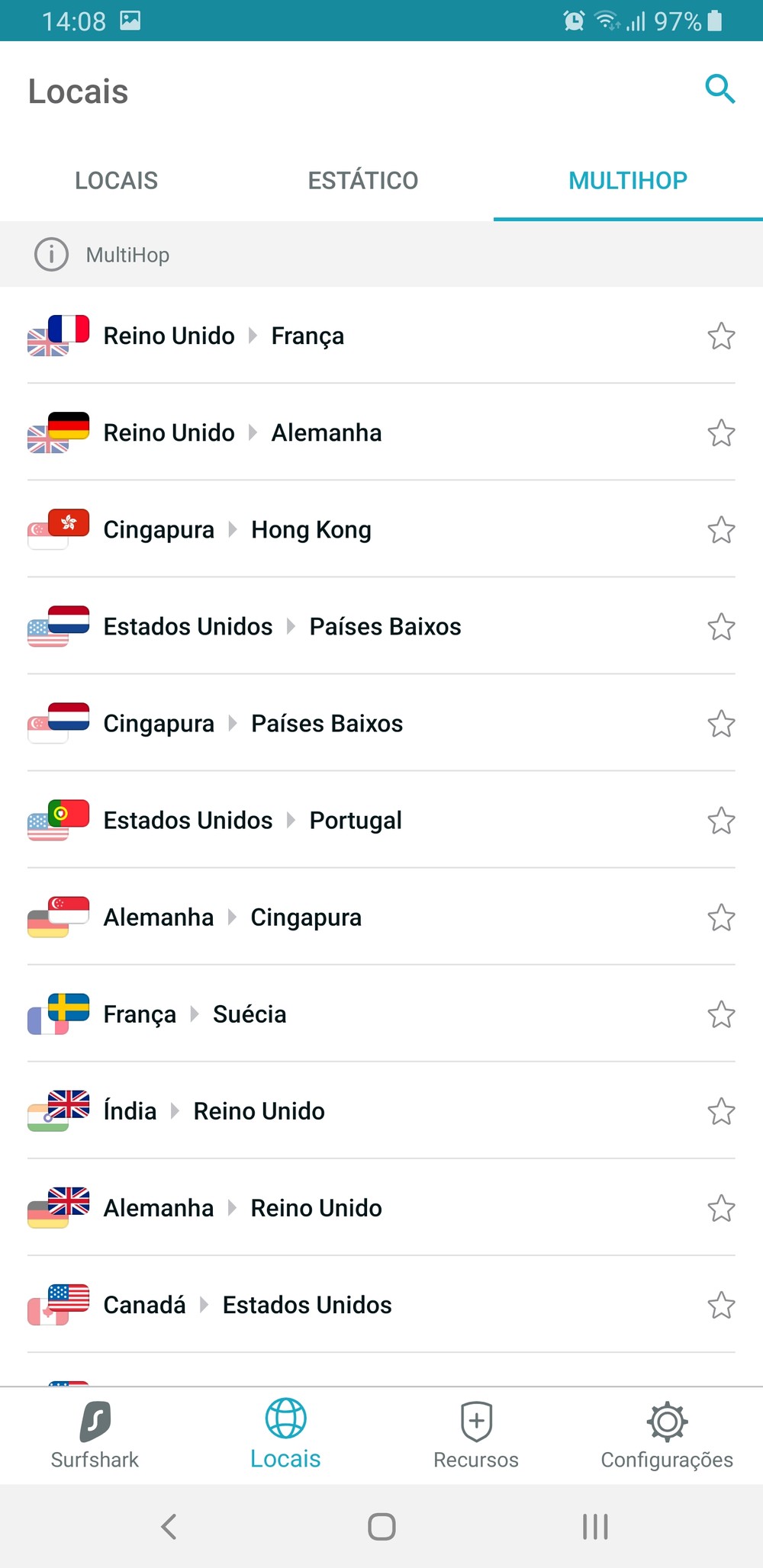This screenshot has height=1568, width=763.
Task: Open Android recent apps button
Action: tap(595, 1526)
